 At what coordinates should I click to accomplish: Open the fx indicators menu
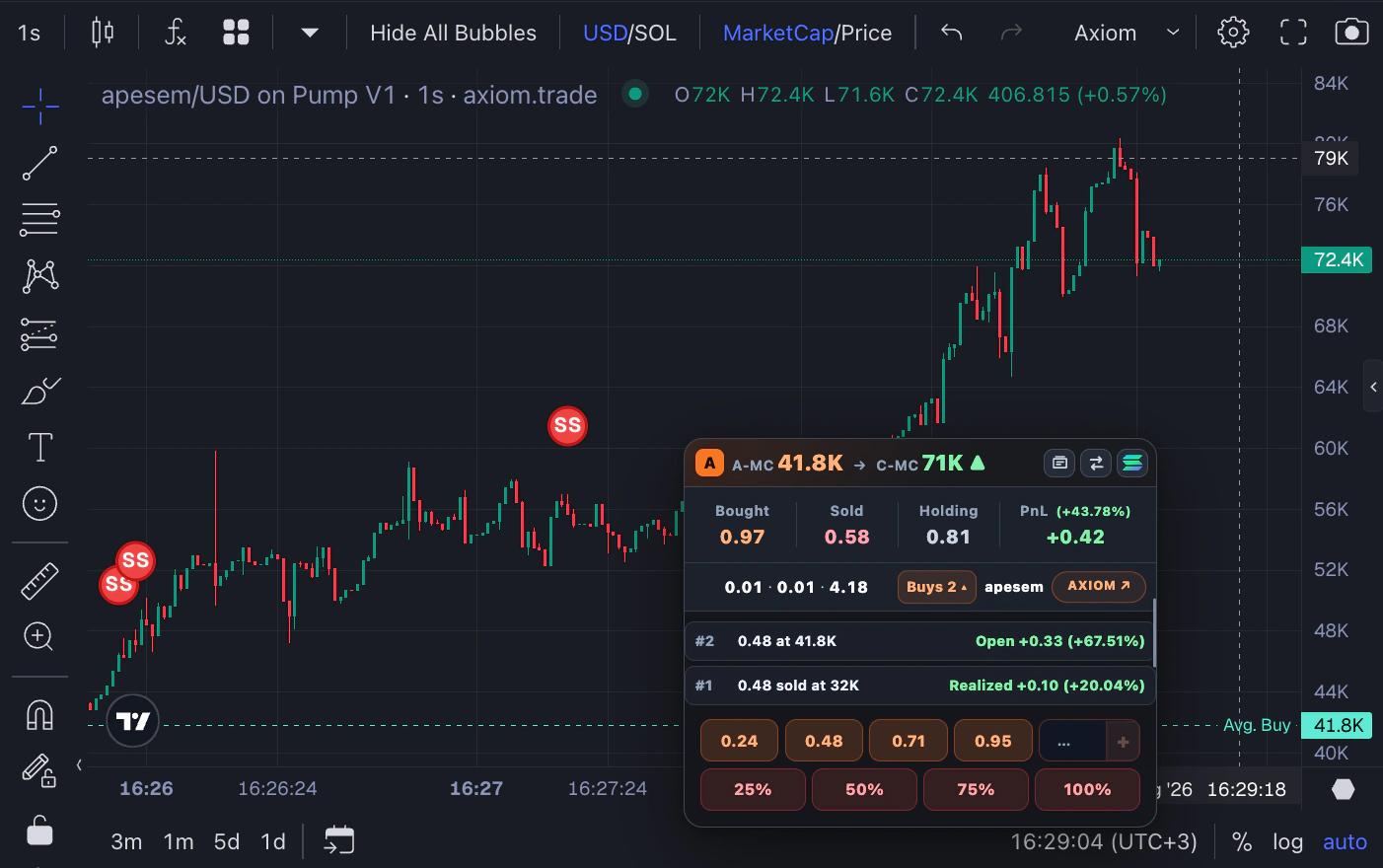(175, 33)
